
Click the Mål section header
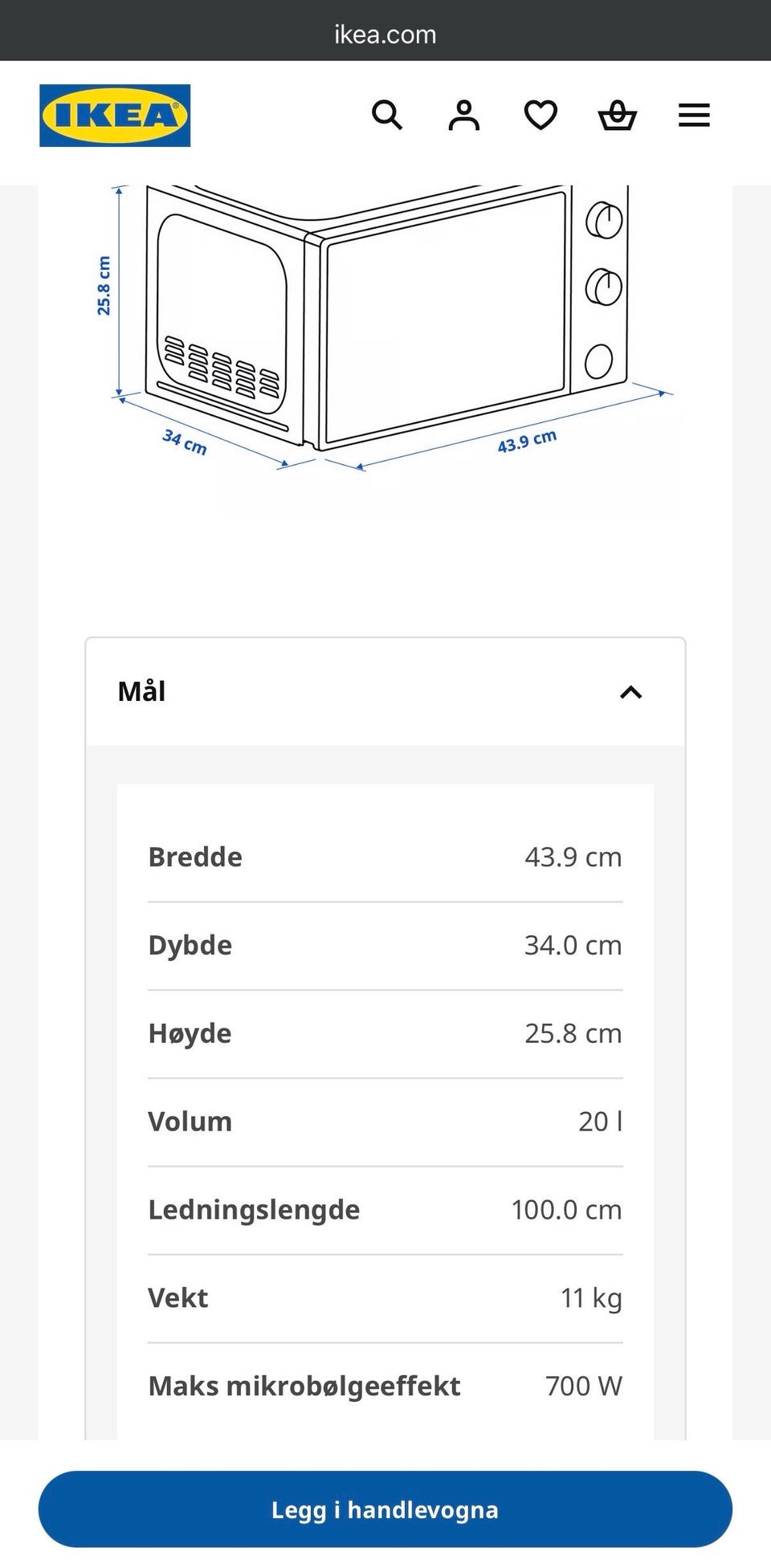(385, 692)
